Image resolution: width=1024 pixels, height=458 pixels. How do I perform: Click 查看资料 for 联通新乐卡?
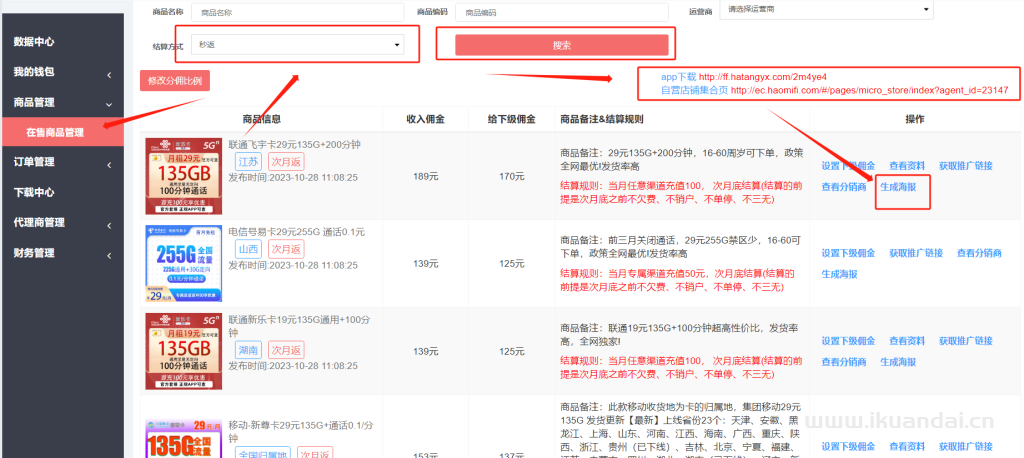(x=906, y=341)
